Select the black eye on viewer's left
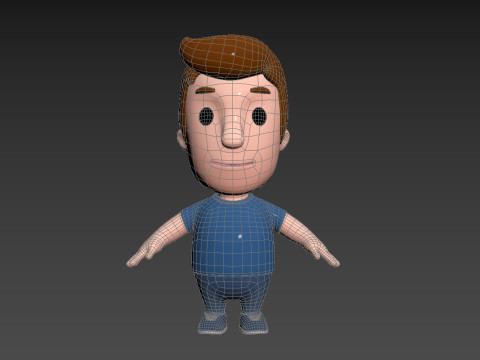 (x=206, y=116)
